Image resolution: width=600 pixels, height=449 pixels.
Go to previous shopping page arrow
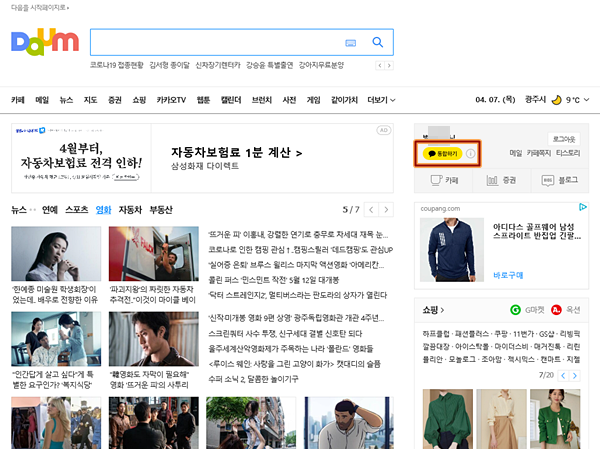click(563, 376)
